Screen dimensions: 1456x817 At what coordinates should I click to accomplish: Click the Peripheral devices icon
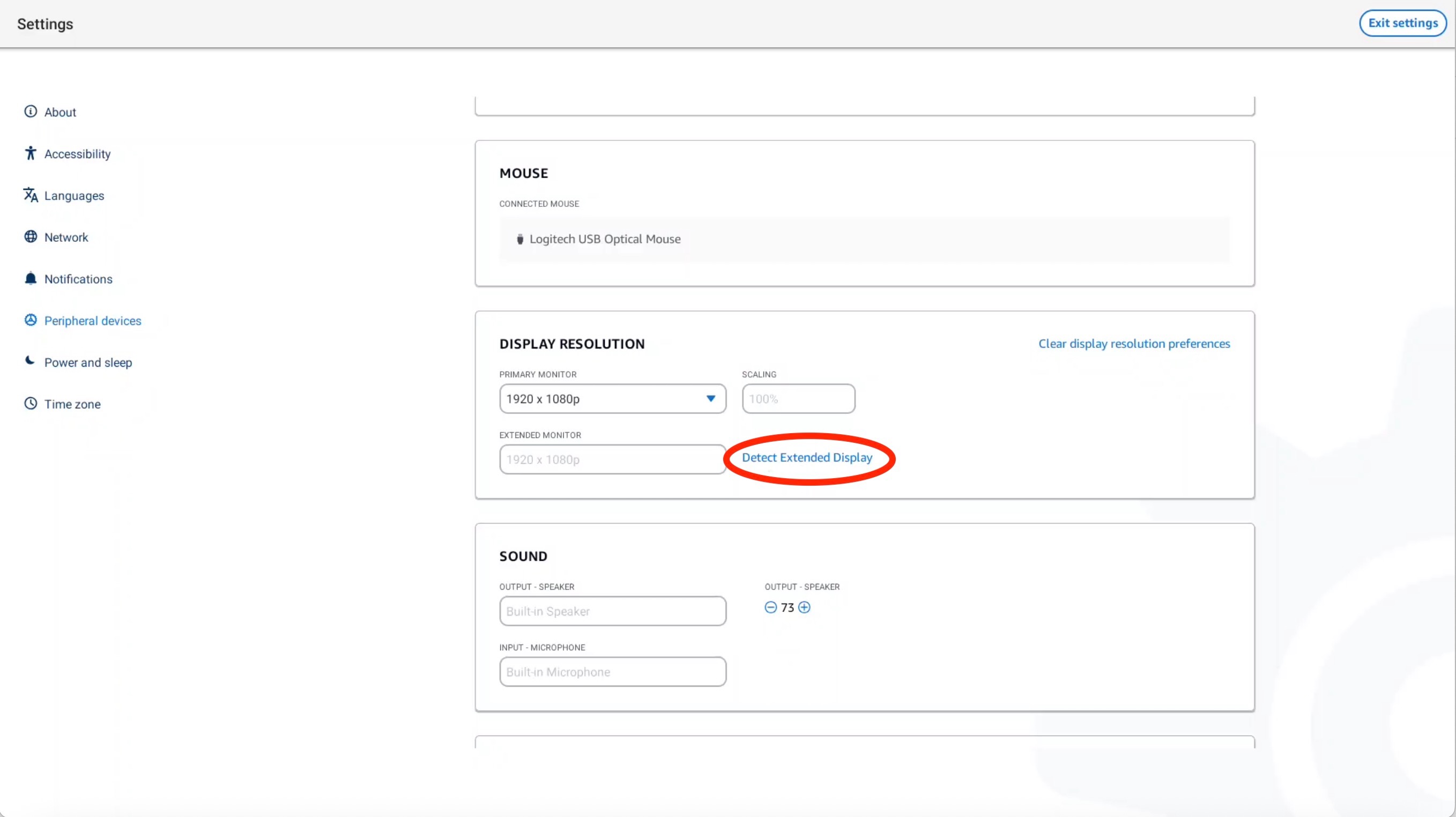pyautogui.click(x=30, y=320)
